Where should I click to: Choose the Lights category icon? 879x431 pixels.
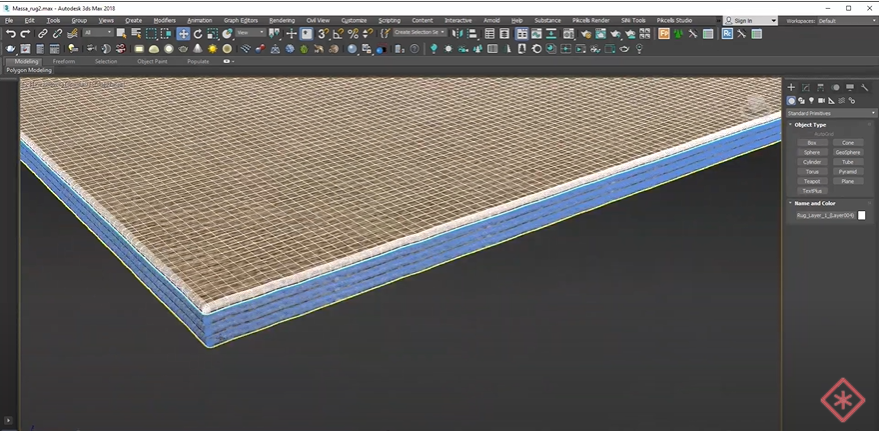coord(812,100)
